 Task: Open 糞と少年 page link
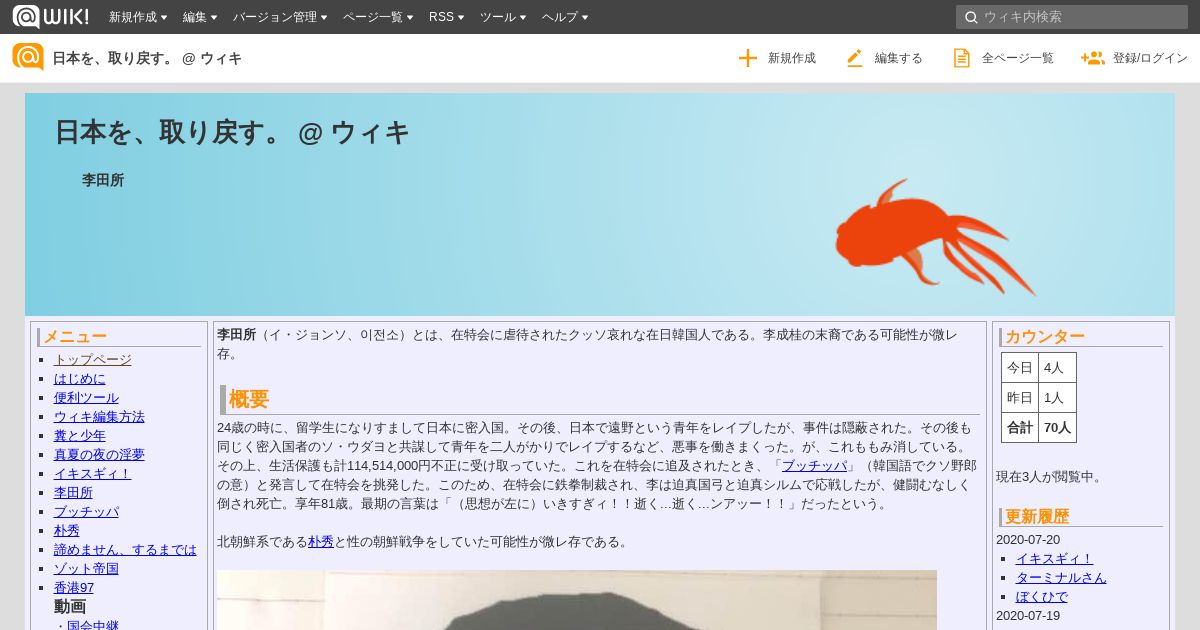[80, 435]
